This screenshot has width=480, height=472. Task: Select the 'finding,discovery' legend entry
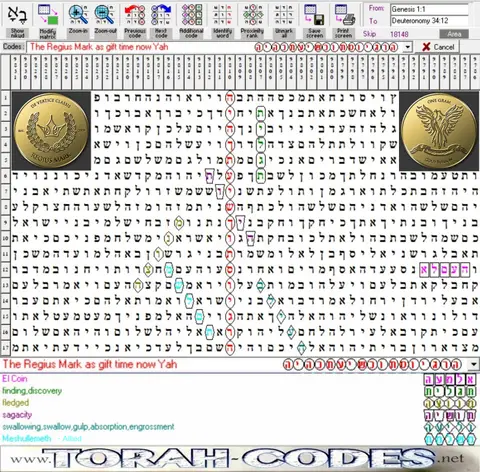point(32,391)
